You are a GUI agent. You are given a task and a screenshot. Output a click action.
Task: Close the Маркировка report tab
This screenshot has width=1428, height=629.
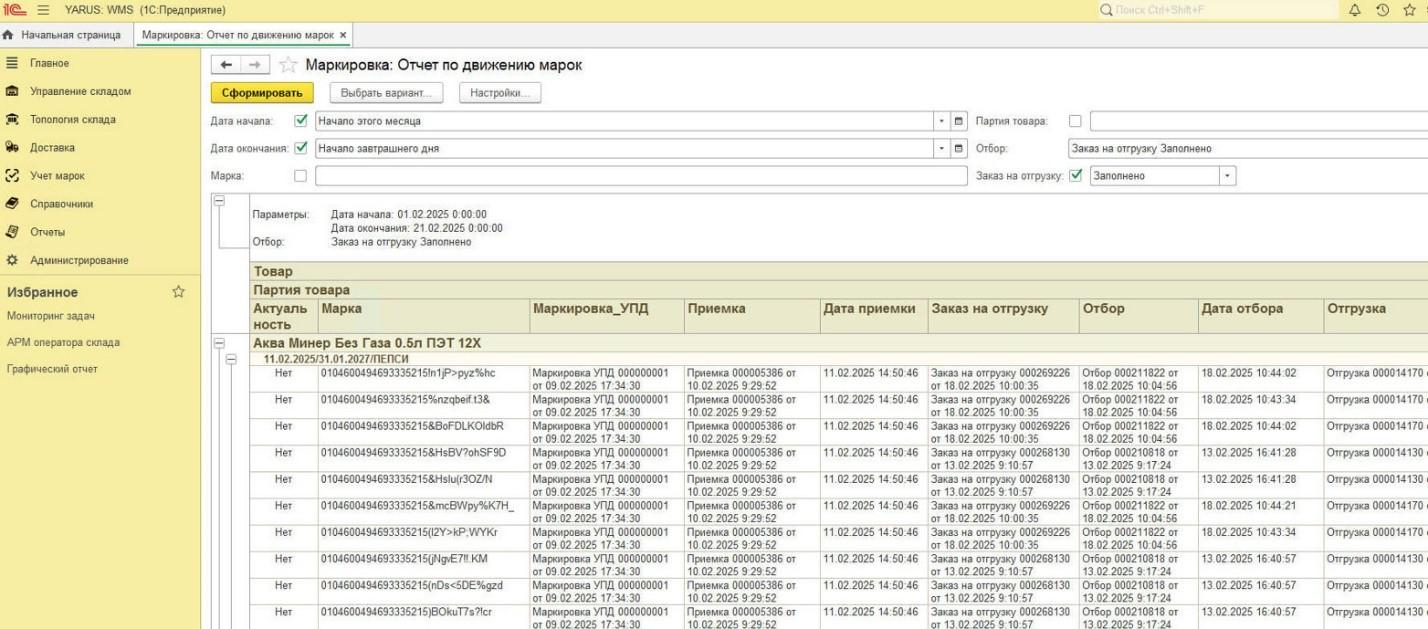[x=343, y=35]
